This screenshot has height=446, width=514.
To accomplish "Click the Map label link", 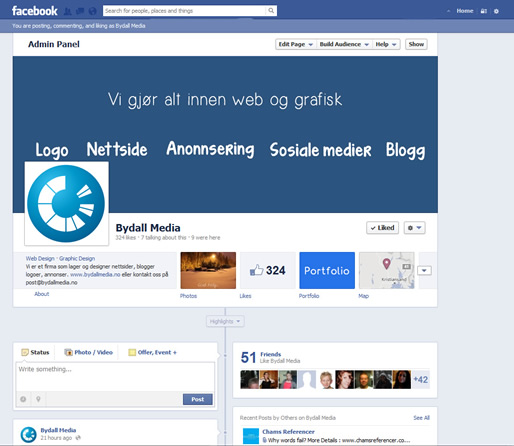I will (364, 296).
